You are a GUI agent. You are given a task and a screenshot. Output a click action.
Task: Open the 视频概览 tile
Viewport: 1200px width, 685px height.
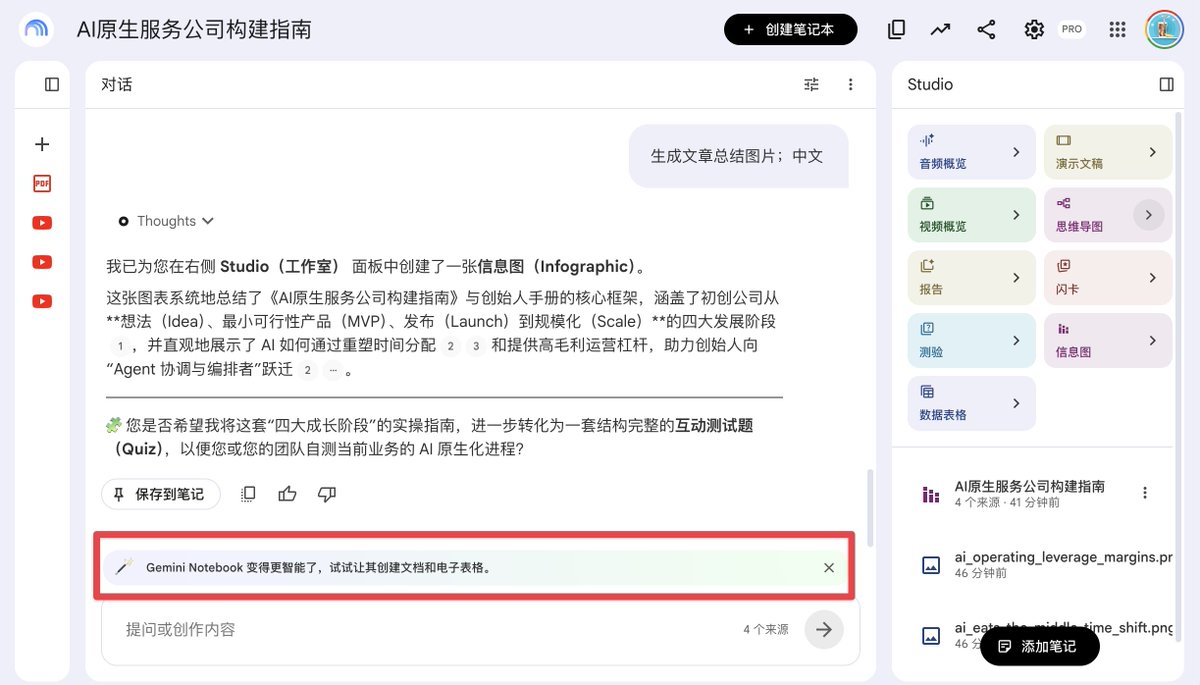pyautogui.click(x=971, y=215)
